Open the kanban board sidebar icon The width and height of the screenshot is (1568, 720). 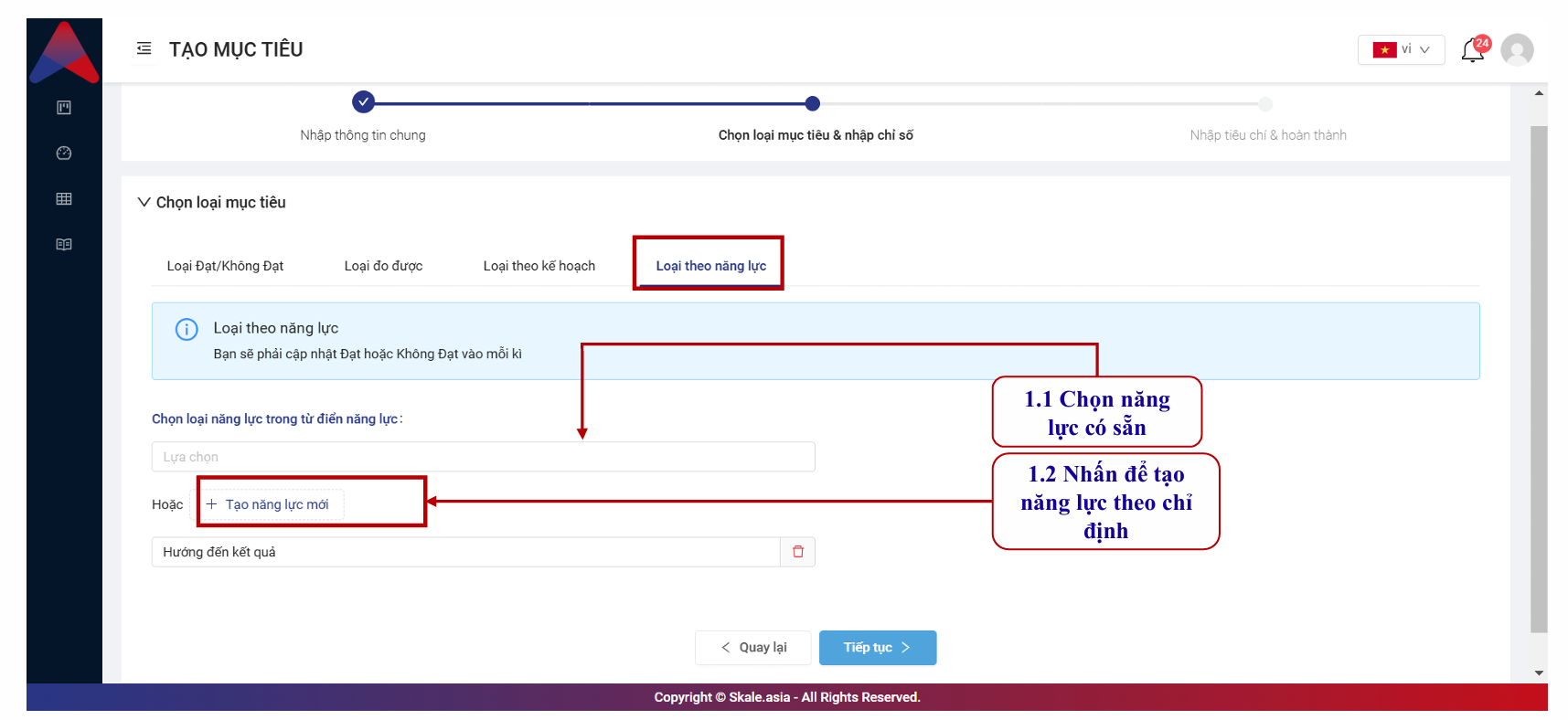pyautogui.click(x=64, y=108)
